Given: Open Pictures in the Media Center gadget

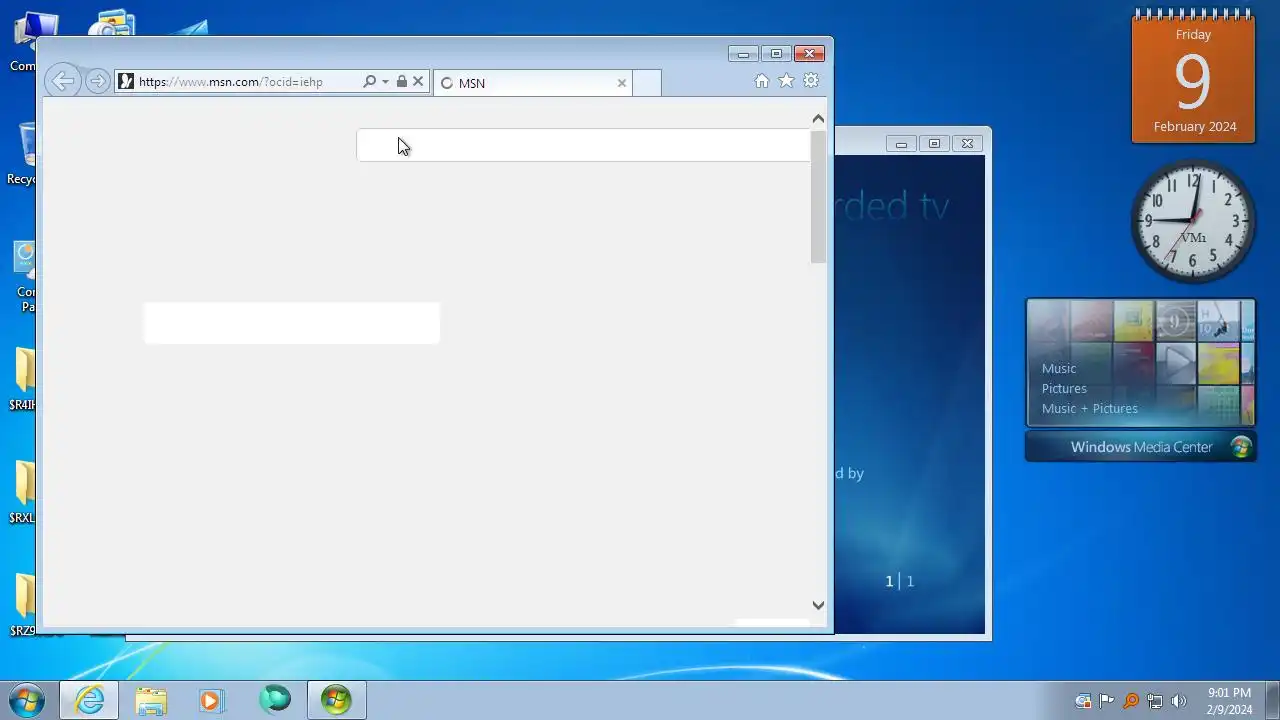Looking at the screenshot, I should point(1064,388).
